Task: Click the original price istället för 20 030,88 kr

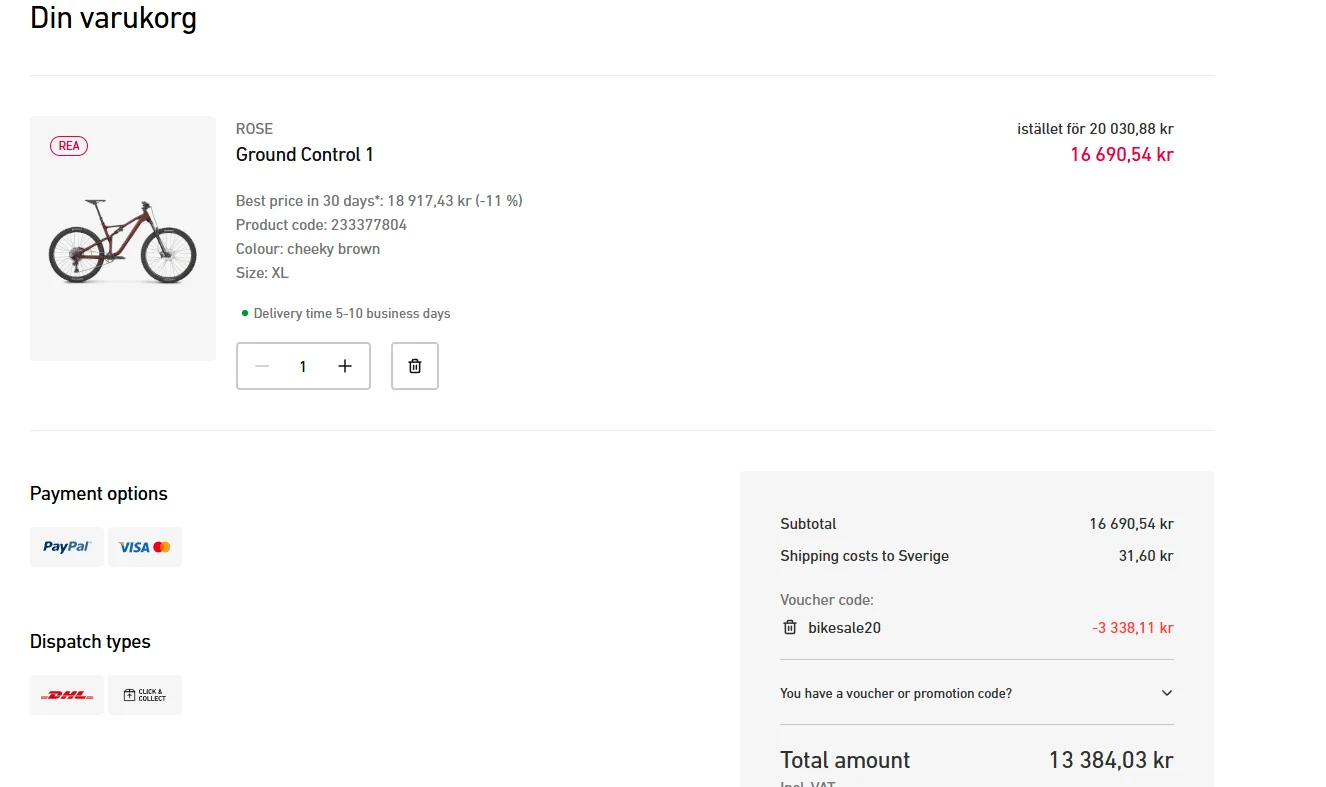Action: (x=1095, y=129)
